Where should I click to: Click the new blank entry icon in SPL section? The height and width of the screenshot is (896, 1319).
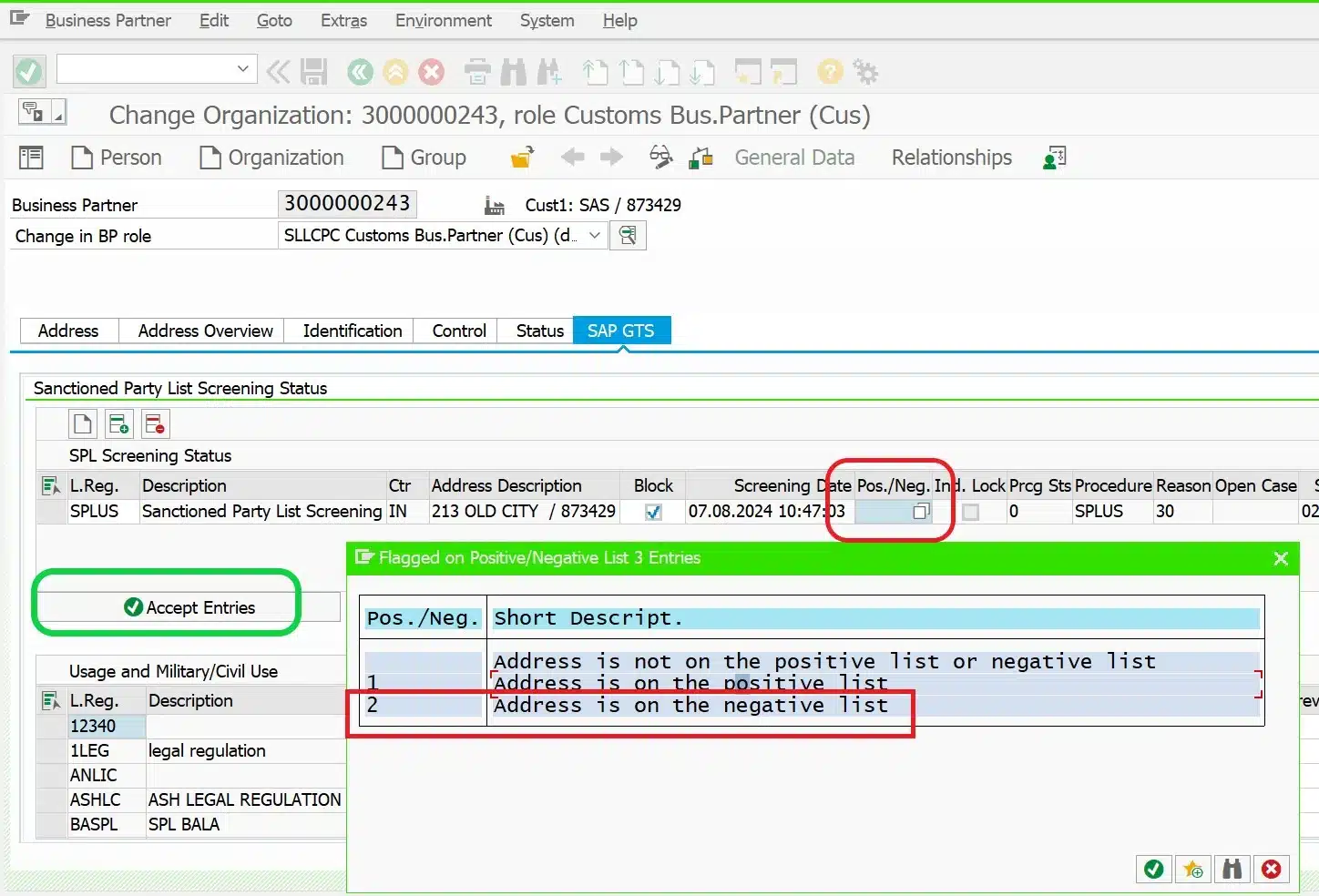coord(83,423)
